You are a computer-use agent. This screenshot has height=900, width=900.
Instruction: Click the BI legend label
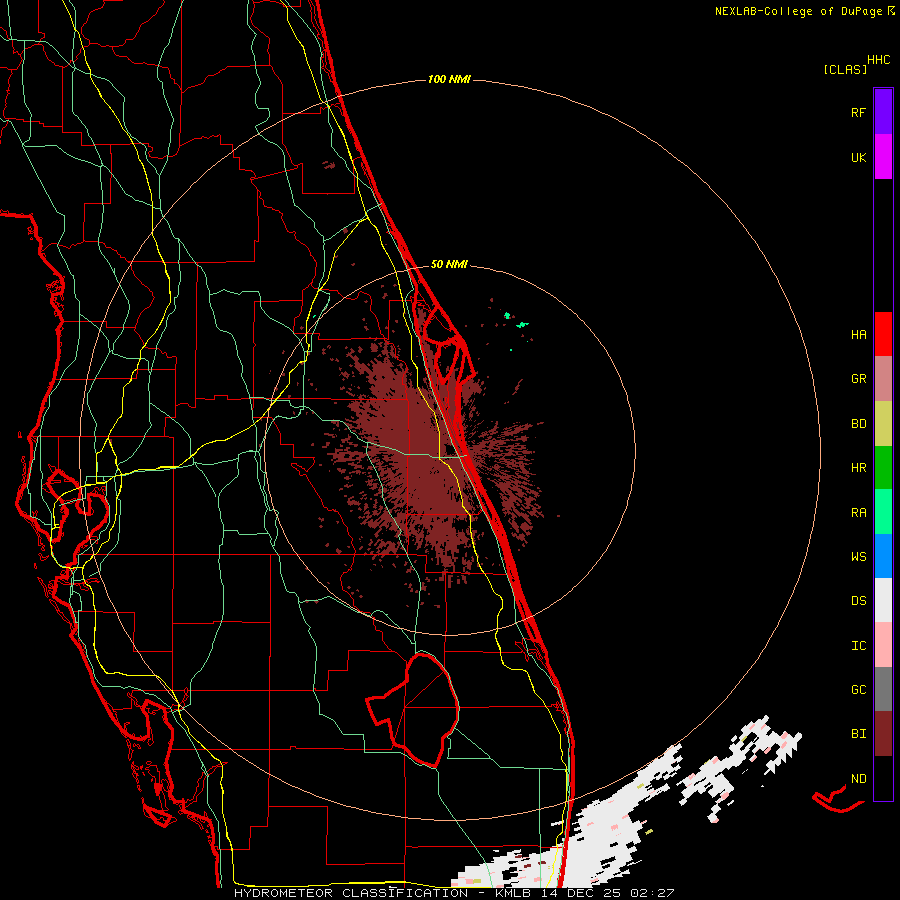click(x=858, y=734)
